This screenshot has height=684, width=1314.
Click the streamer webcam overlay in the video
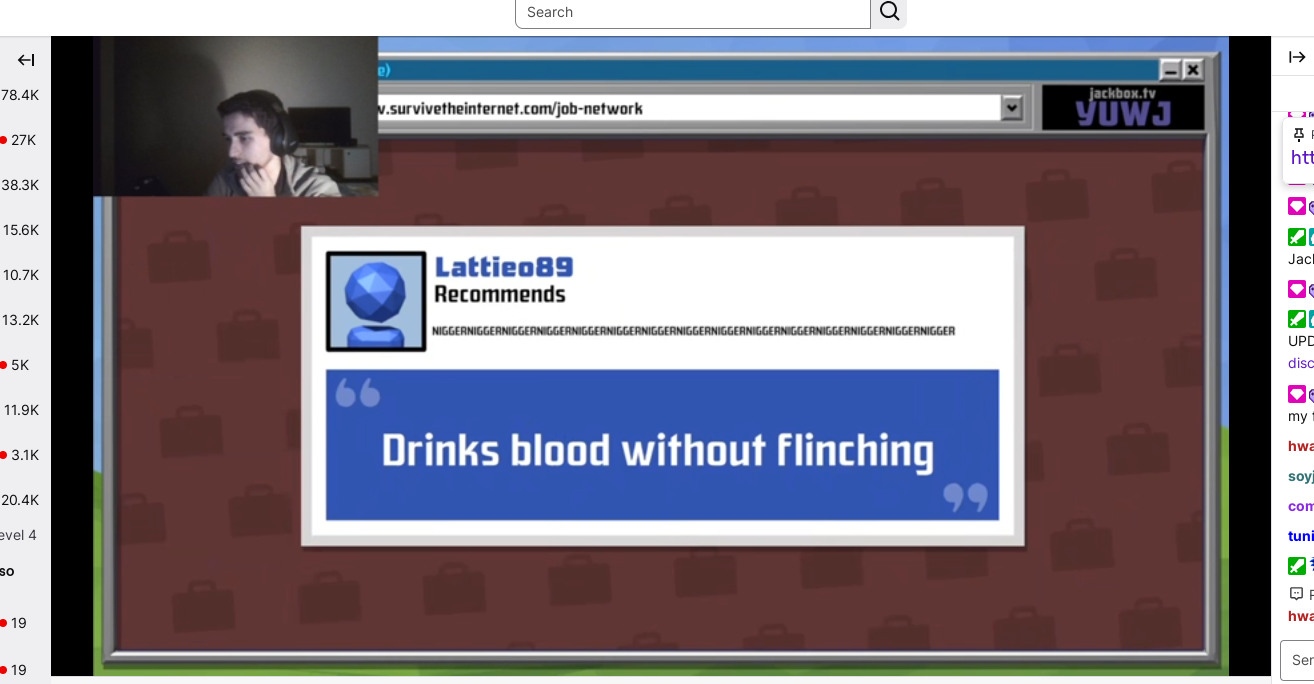tap(236, 116)
